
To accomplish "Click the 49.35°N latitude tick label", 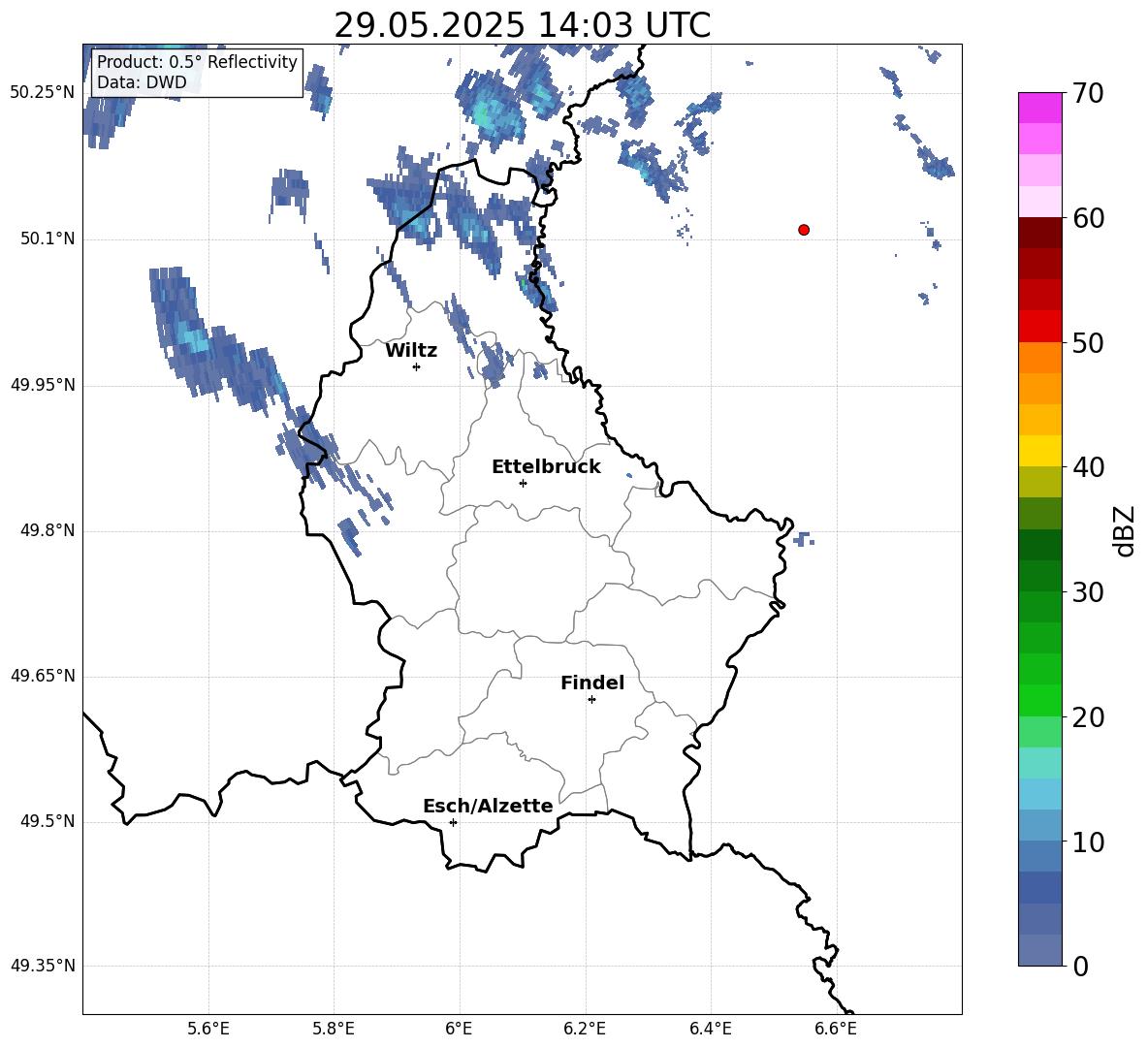I will coord(43,966).
